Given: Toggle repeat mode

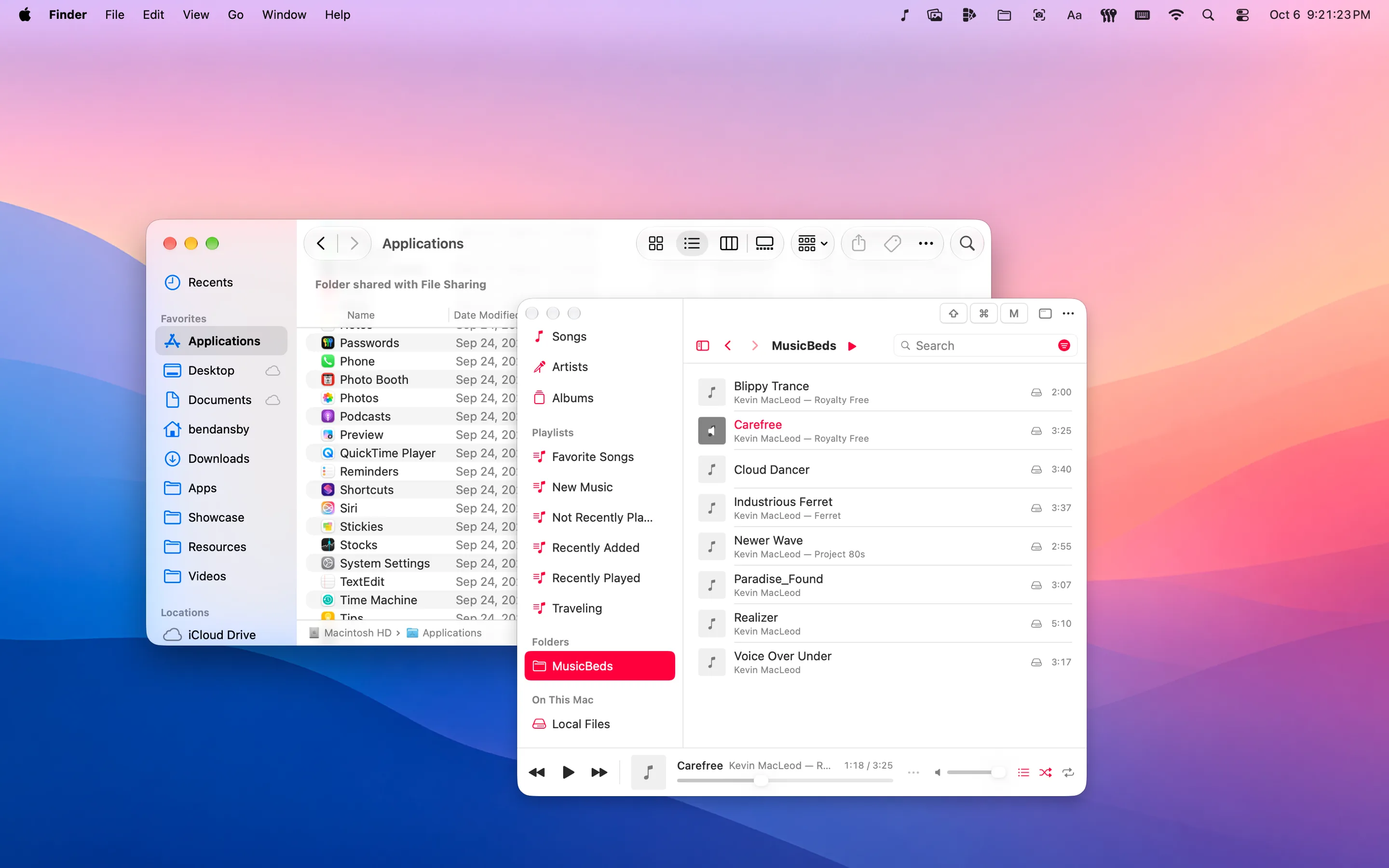Looking at the screenshot, I should coord(1068,773).
